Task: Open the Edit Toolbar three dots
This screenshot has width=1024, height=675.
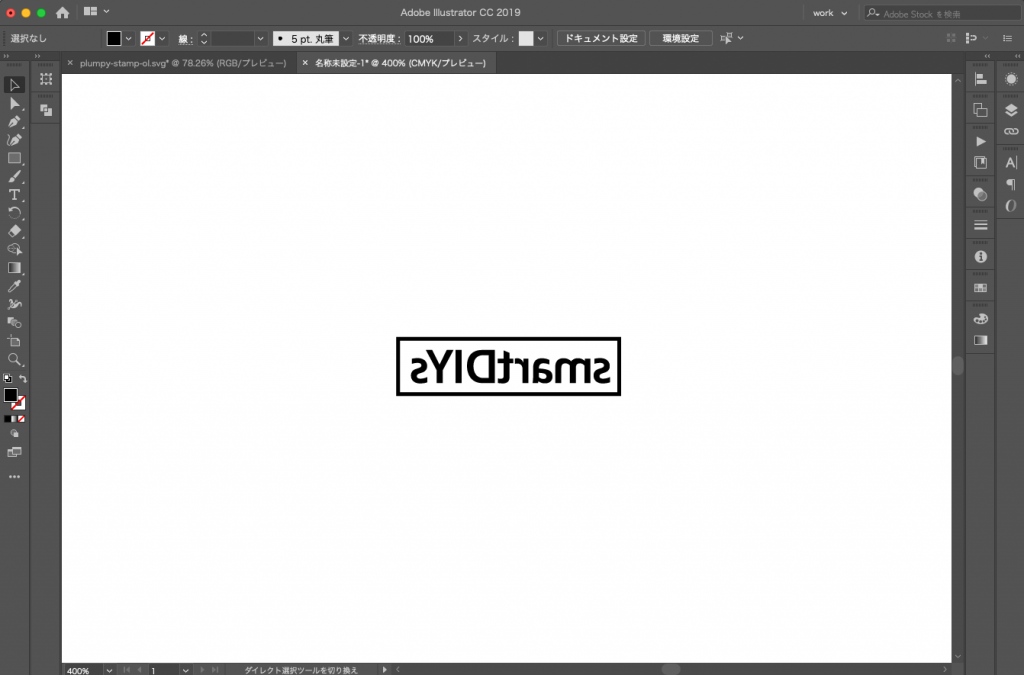Action: 14,477
